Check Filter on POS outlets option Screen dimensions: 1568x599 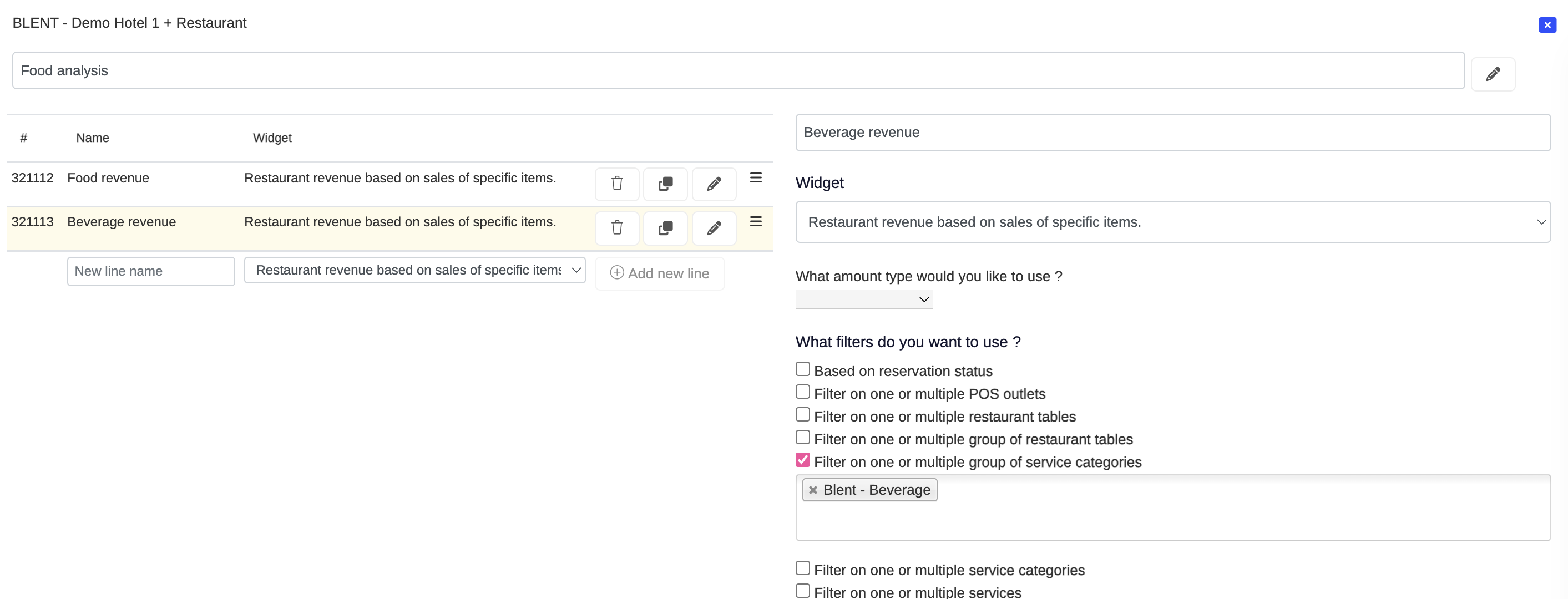tap(802, 392)
